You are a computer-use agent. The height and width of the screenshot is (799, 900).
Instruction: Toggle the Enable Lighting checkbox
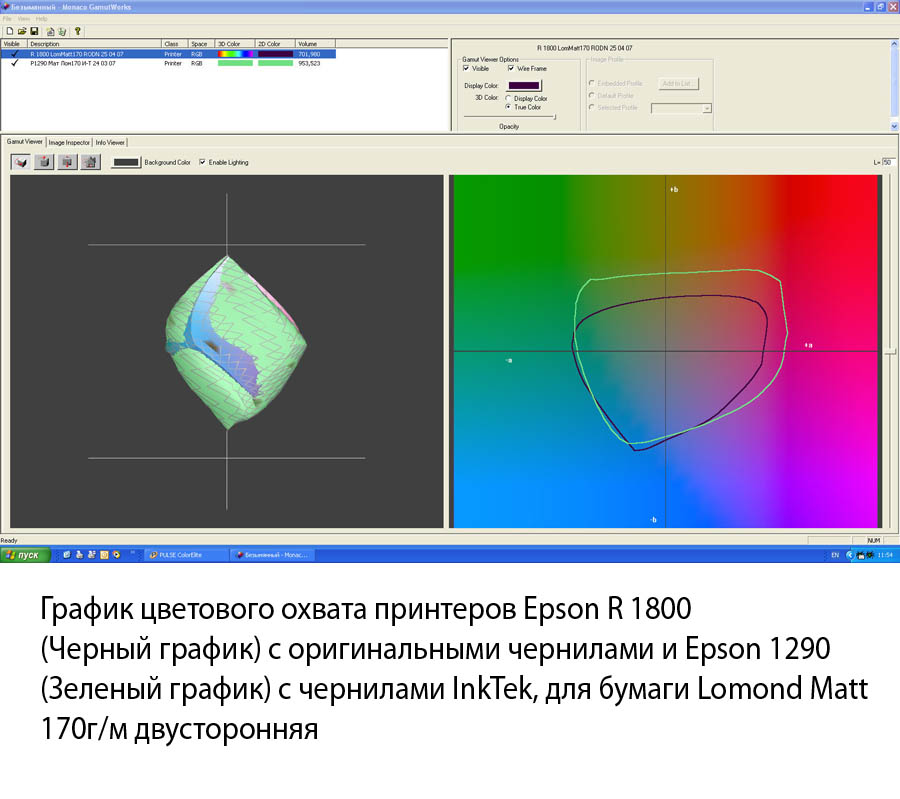(x=202, y=162)
